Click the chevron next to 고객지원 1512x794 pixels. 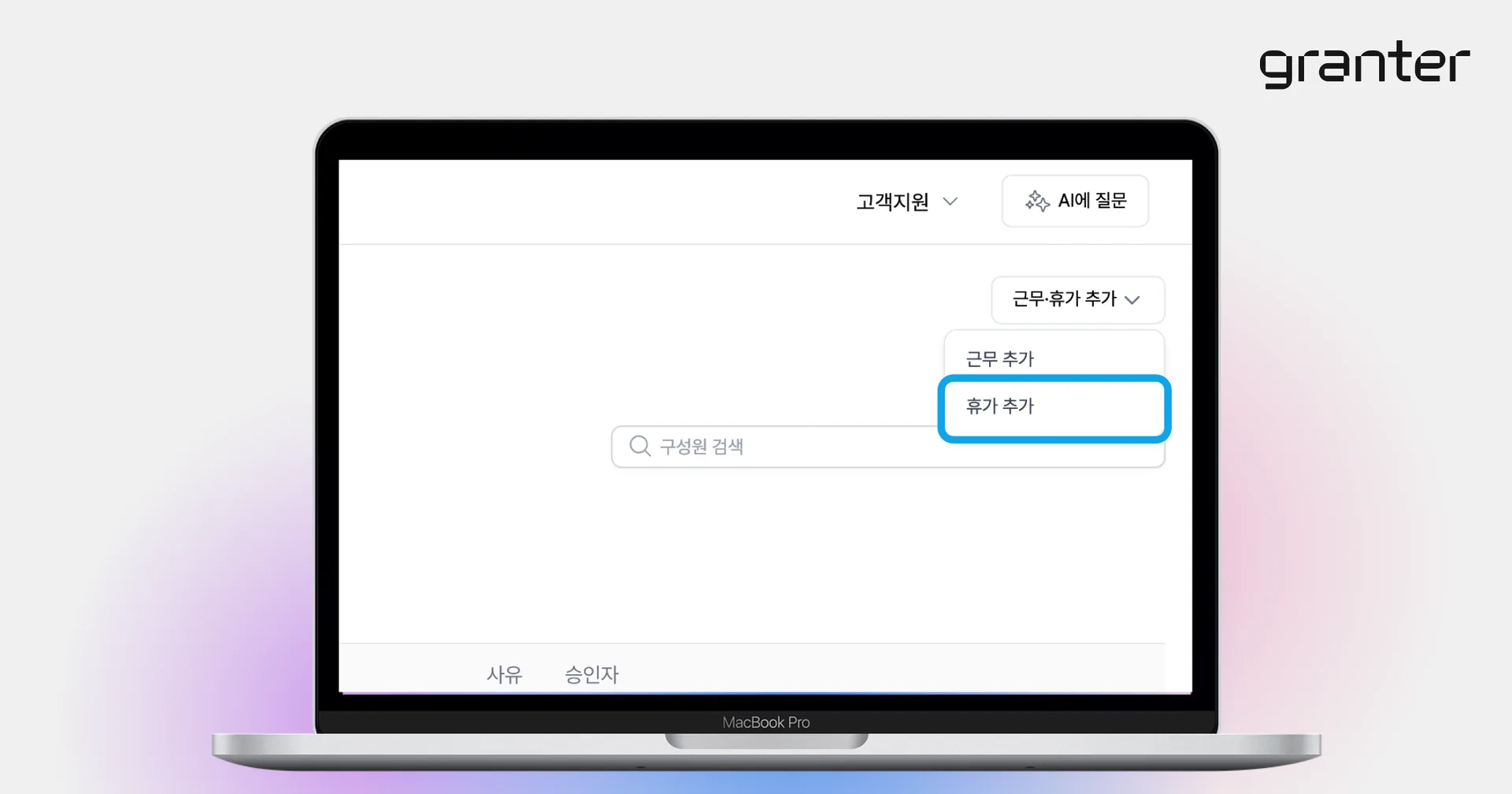point(951,202)
